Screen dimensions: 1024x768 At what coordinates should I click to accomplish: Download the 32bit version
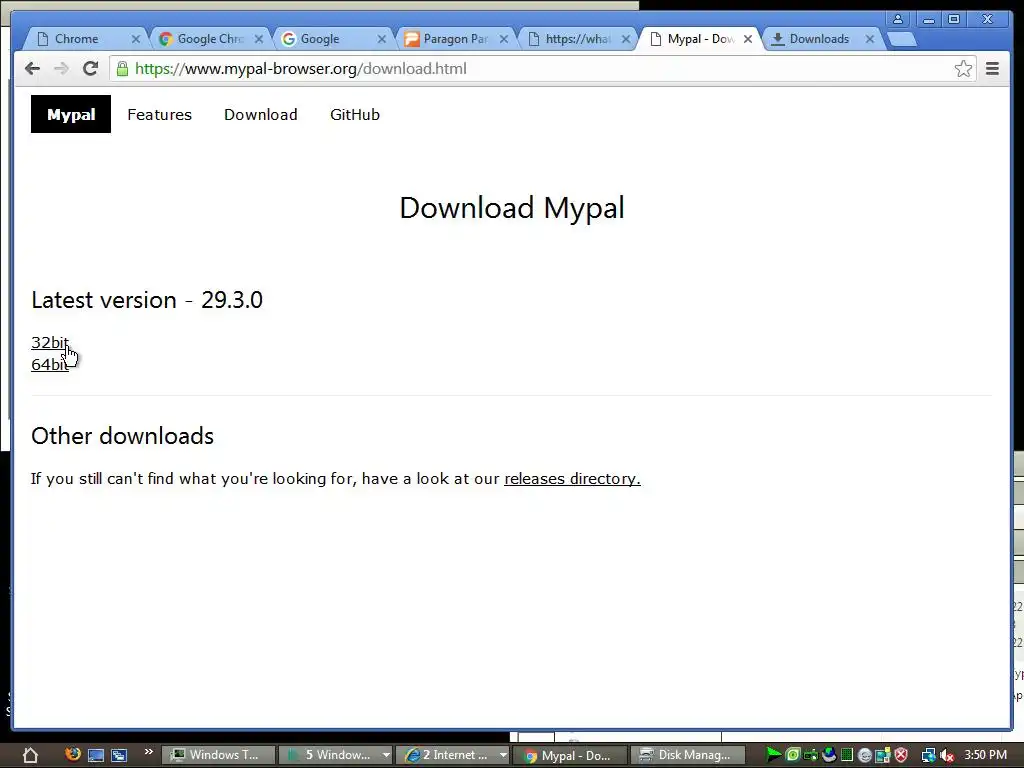pyautogui.click(x=49, y=342)
